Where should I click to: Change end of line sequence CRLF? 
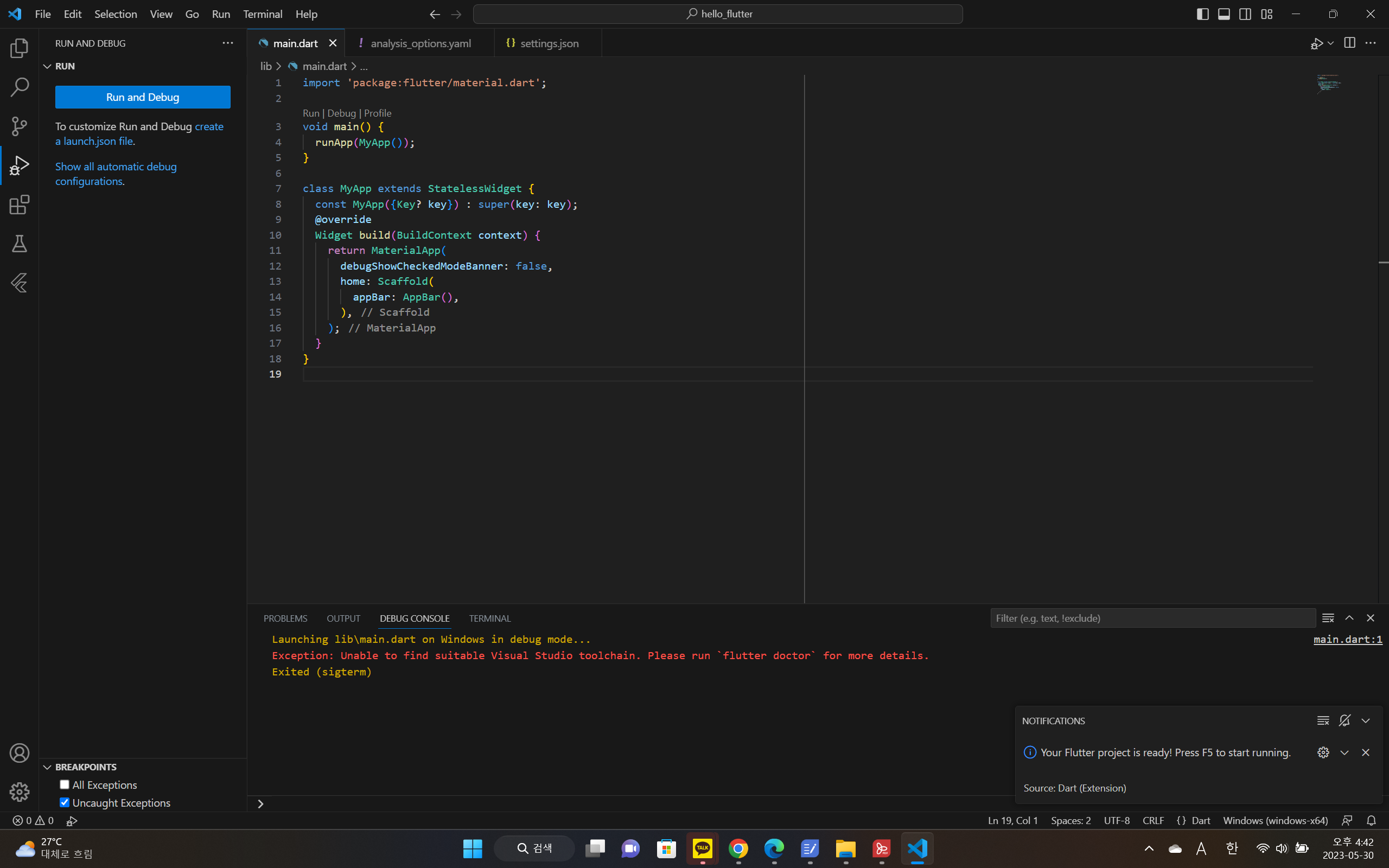[x=1153, y=820]
